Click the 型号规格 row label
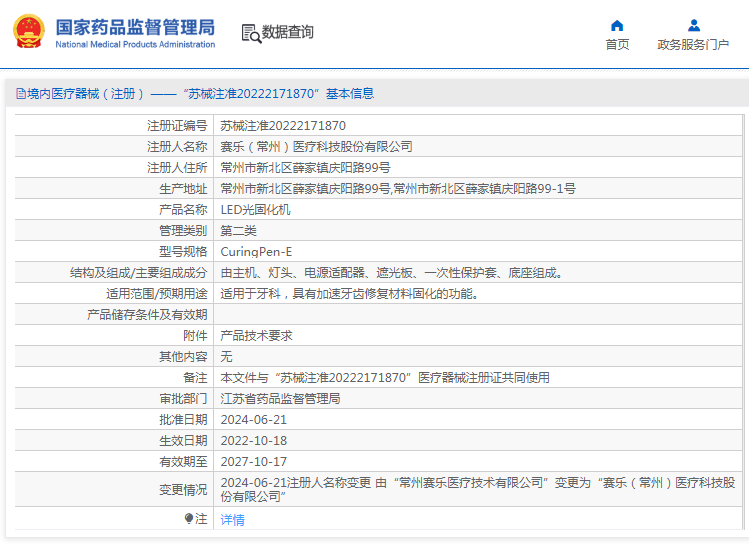Viewport: 749px width, 545px height. click(x=183, y=252)
